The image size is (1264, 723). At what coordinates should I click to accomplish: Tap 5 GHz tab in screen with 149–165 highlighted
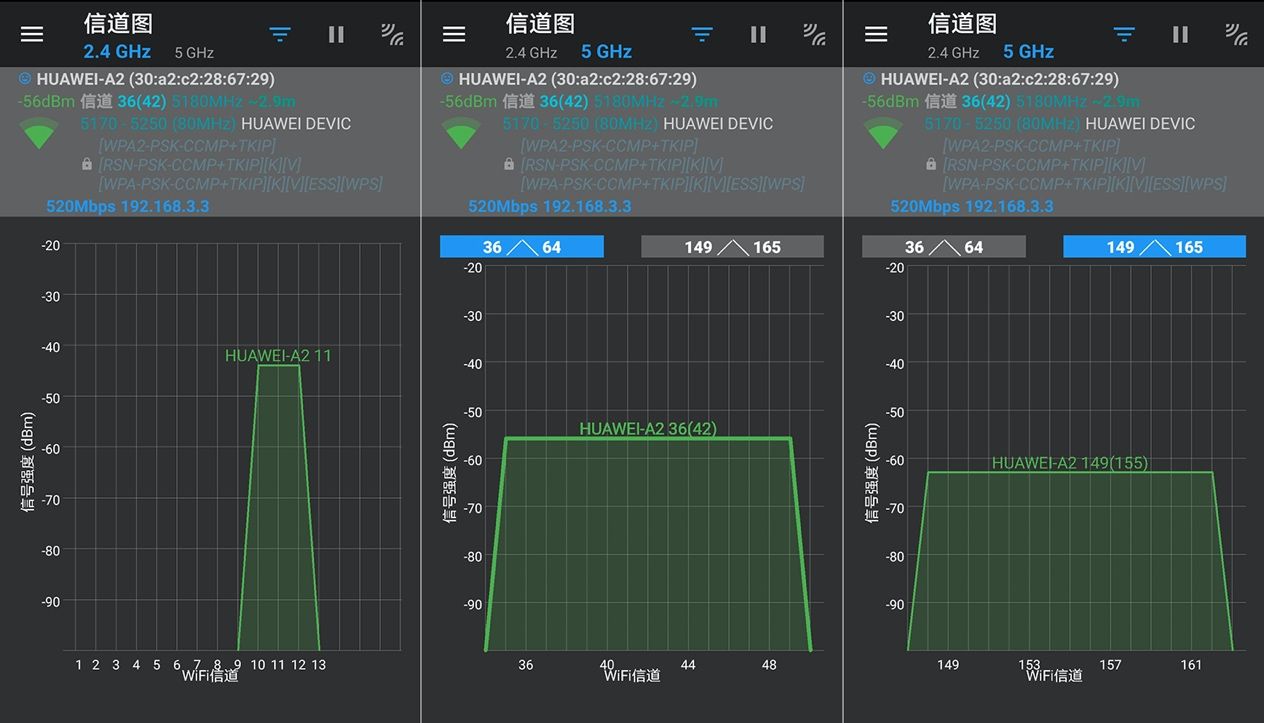(x=1029, y=51)
